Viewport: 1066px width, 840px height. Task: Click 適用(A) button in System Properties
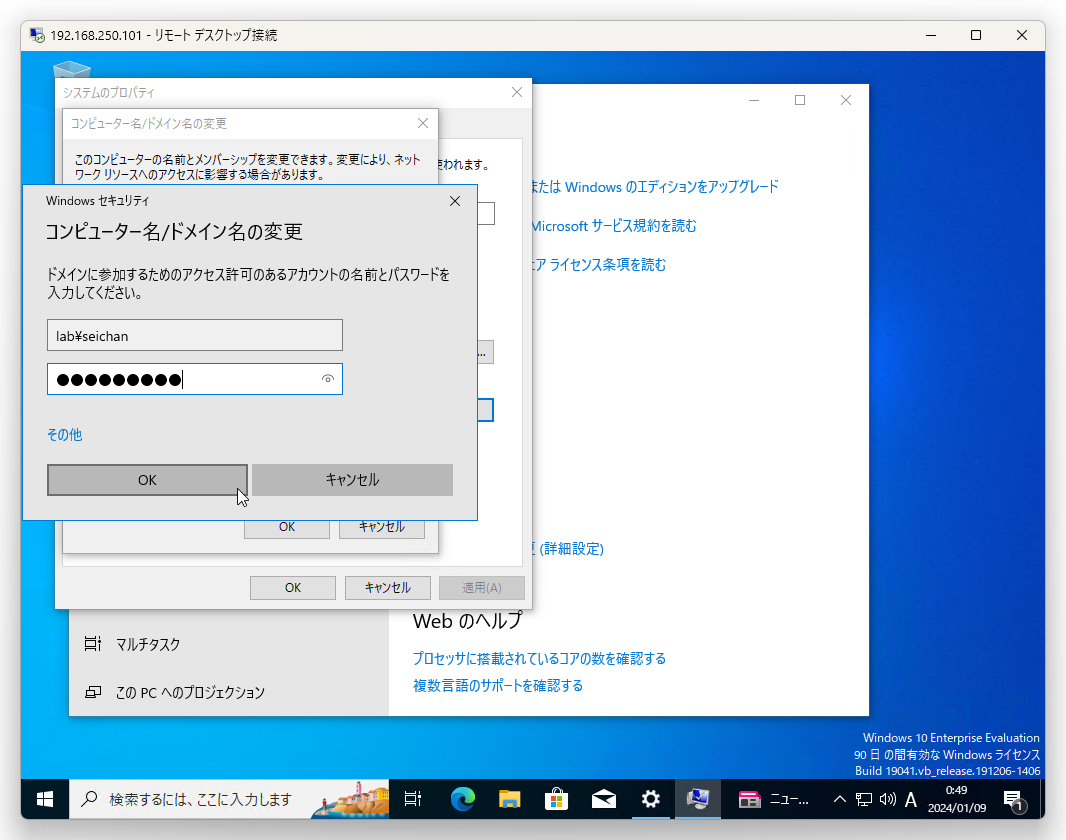(x=482, y=588)
